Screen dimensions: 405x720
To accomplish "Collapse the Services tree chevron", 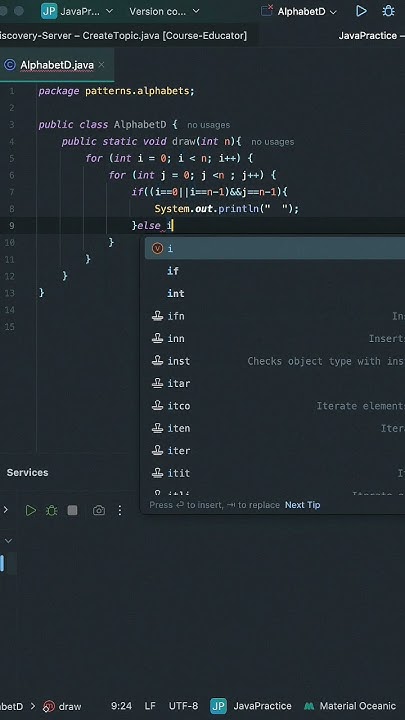I will (x=8, y=541).
